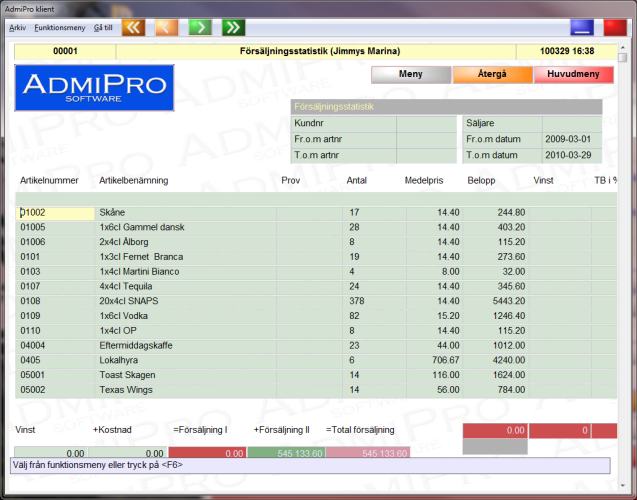Click the Artikelbenämning column header
Screen dimensions: 637x500
coord(134,181)
